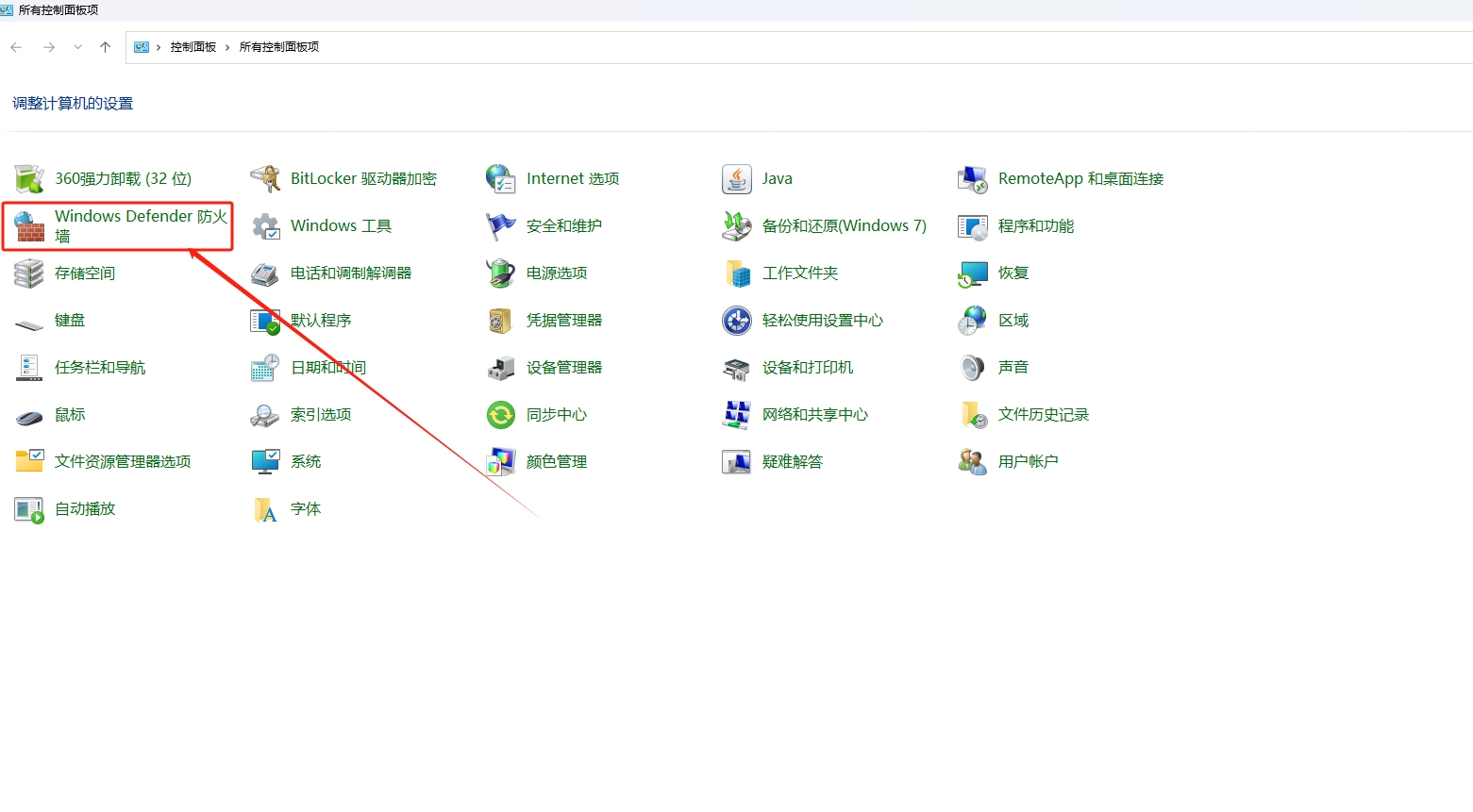Screen dimensions: 1473x812
Task: Open the 设备管理器 icon
Action: coord(501,368)
